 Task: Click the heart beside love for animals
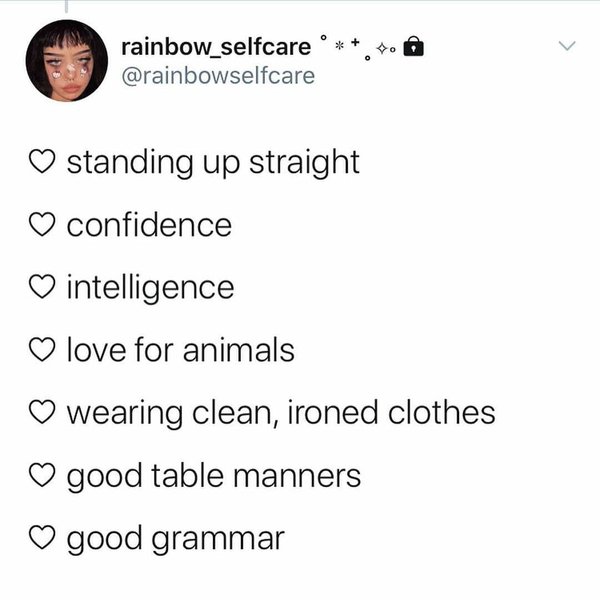pyautogui.click(x=44, y=350)
